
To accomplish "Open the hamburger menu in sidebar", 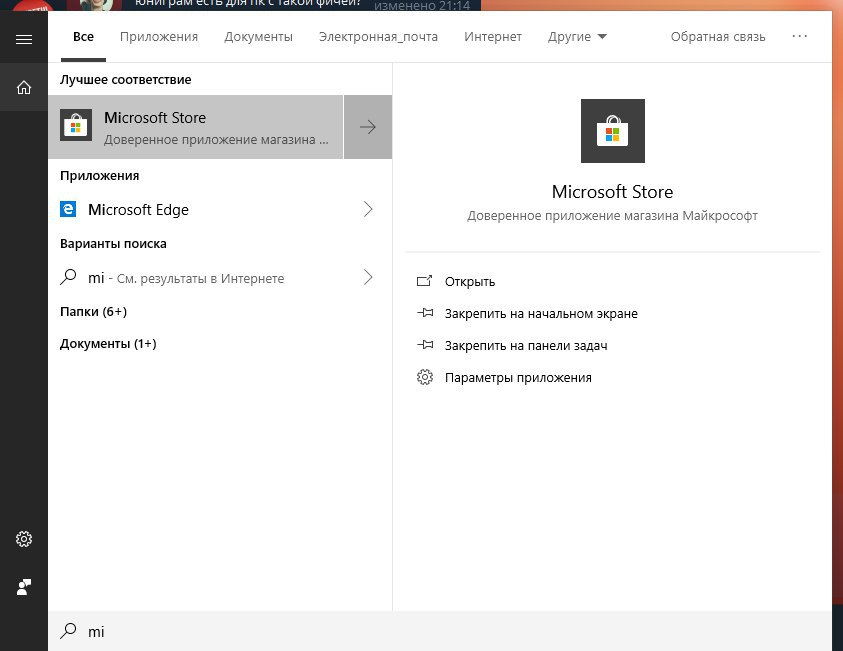I will coord(24,39).
